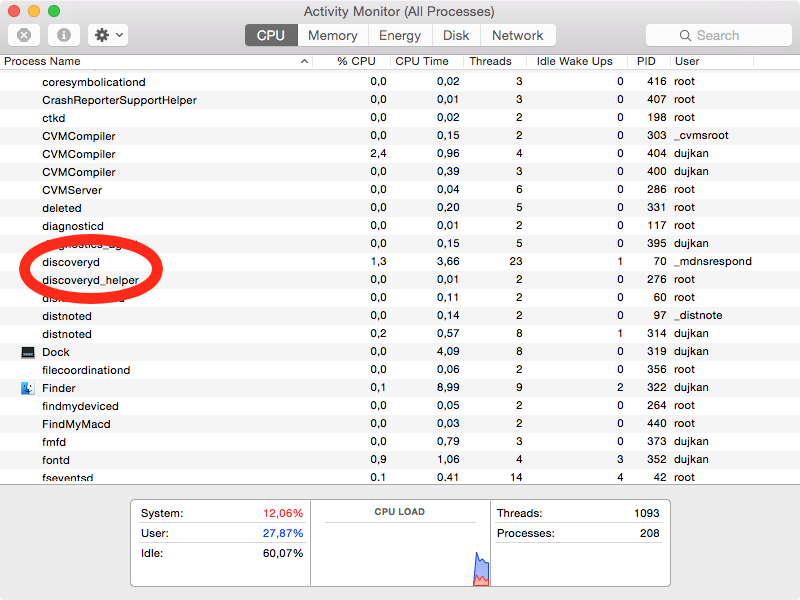Select the filecoordinationd process row

pyautogui.click(x=400, y=370)
